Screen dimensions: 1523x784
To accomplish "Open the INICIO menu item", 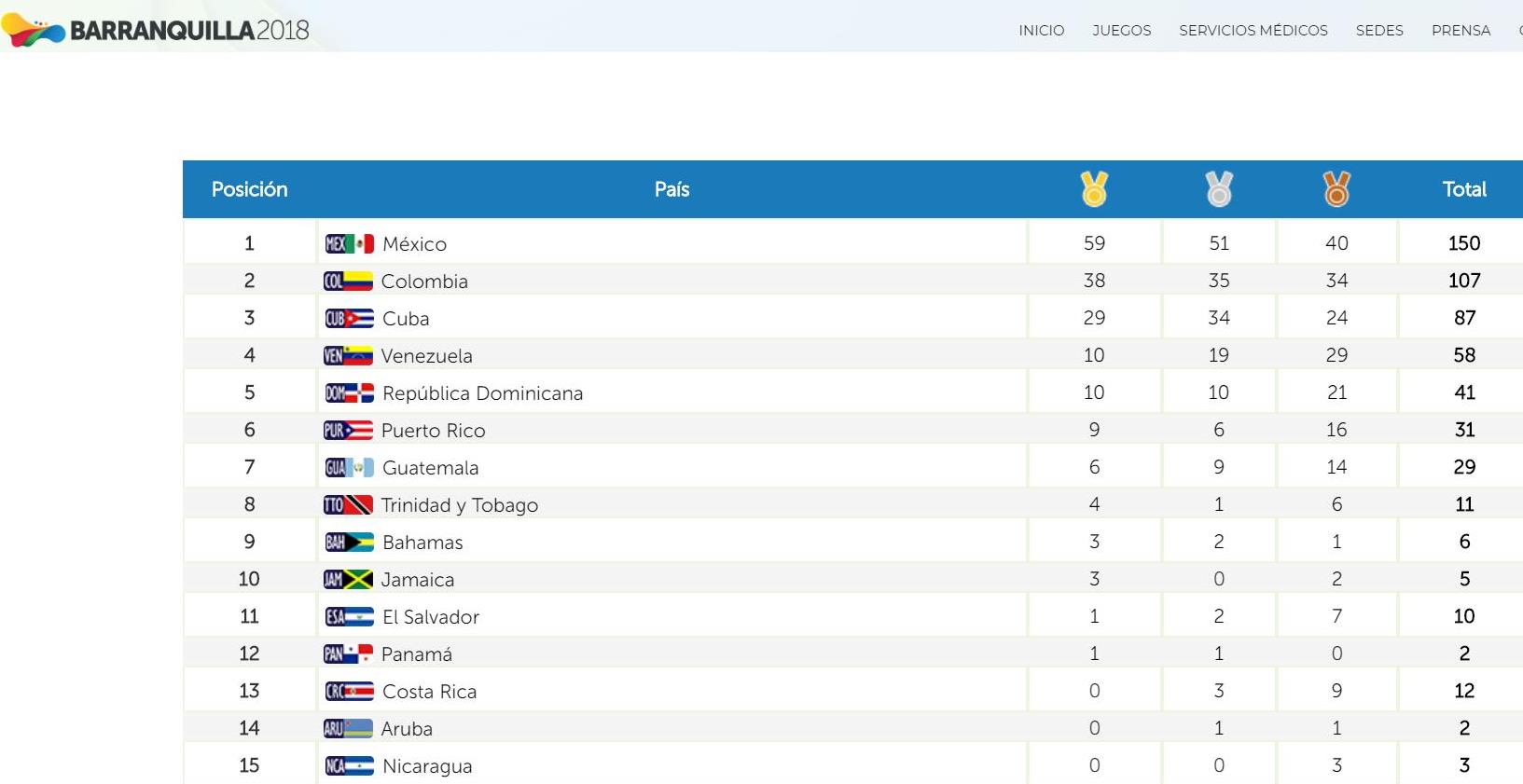I will 1041,31.
